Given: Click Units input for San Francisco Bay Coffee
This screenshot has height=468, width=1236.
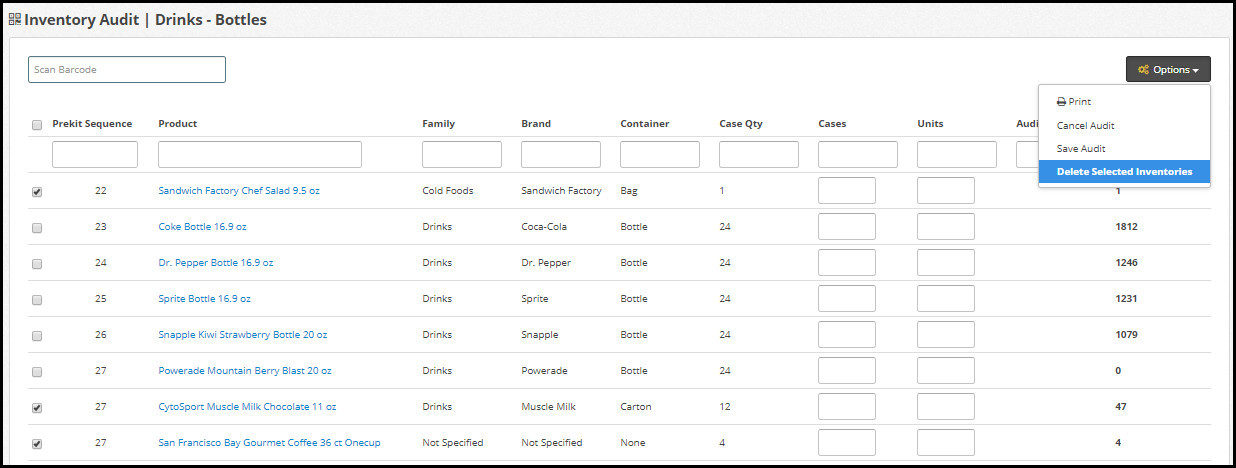Looking at the screenshot, I should pyautogui.click(x=946, y=442).
